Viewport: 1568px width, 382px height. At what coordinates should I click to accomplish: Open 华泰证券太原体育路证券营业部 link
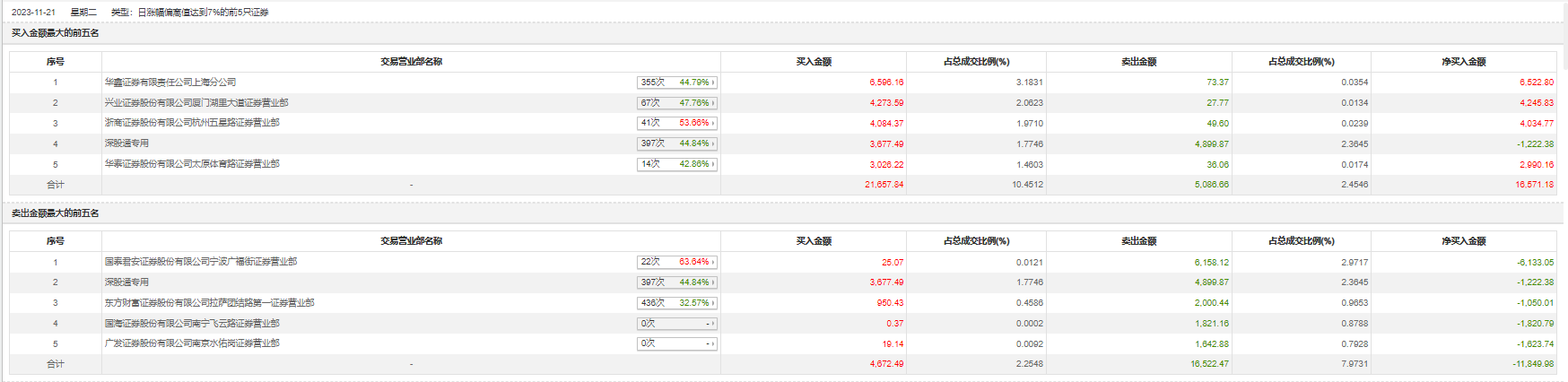pos(192,164)
